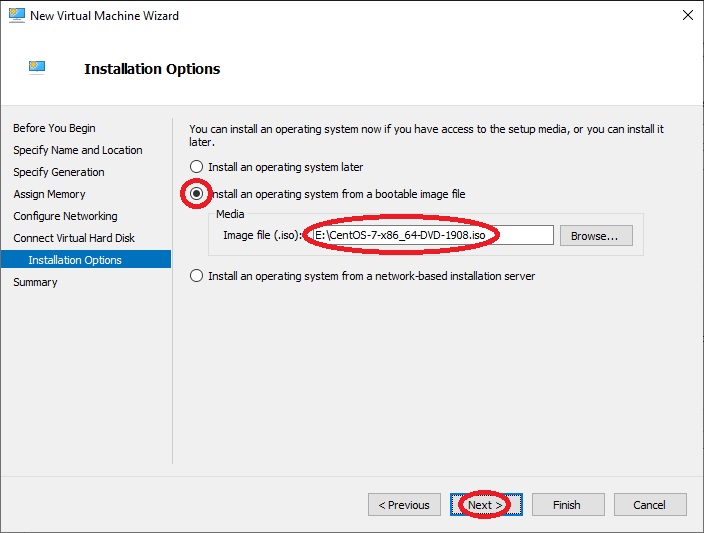Cancel the wizard
Screen dimensions: 704x533
[x=650, y=505]
